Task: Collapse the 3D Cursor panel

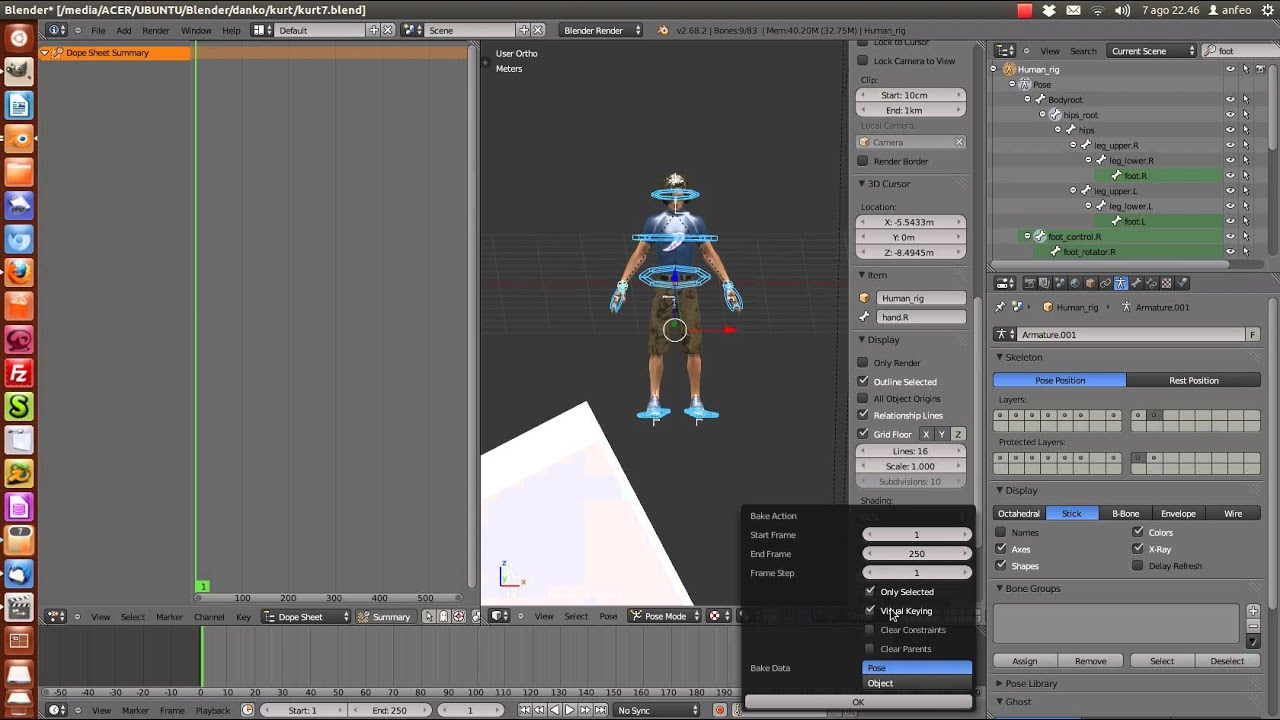Action: tap(861, 183)
